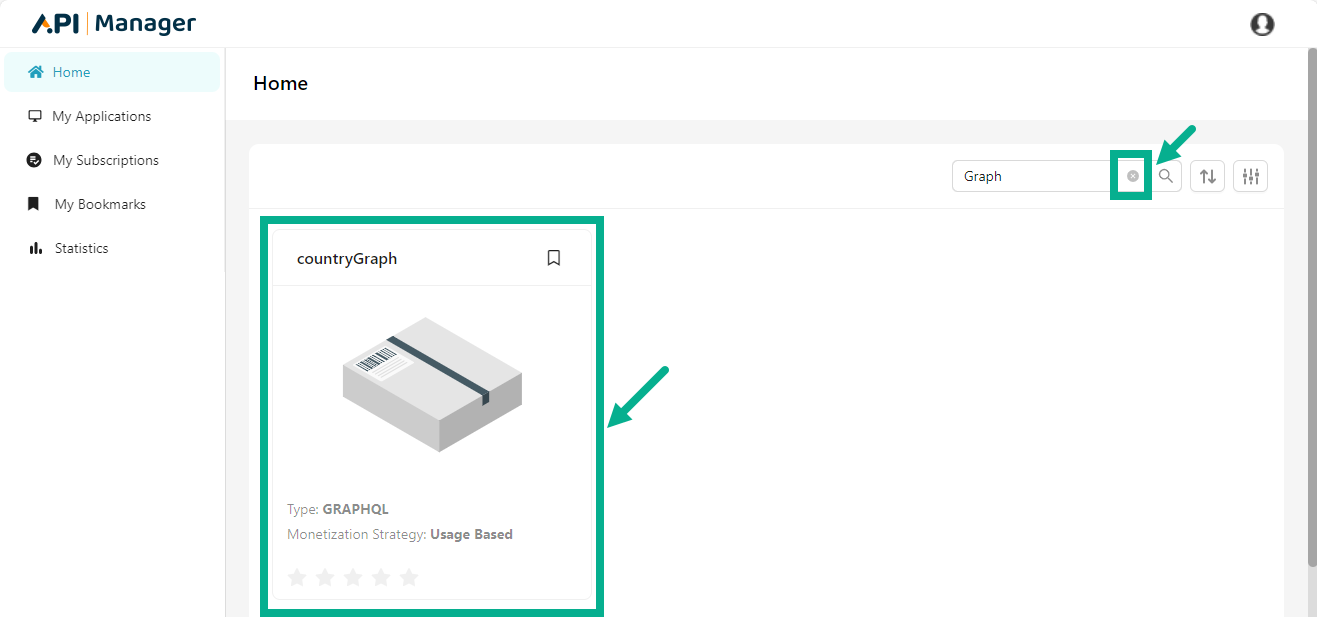This screenshot has height=617, width=1317.
Task: Open My Applications from the sidebar
Action: (x=101, y=116)
